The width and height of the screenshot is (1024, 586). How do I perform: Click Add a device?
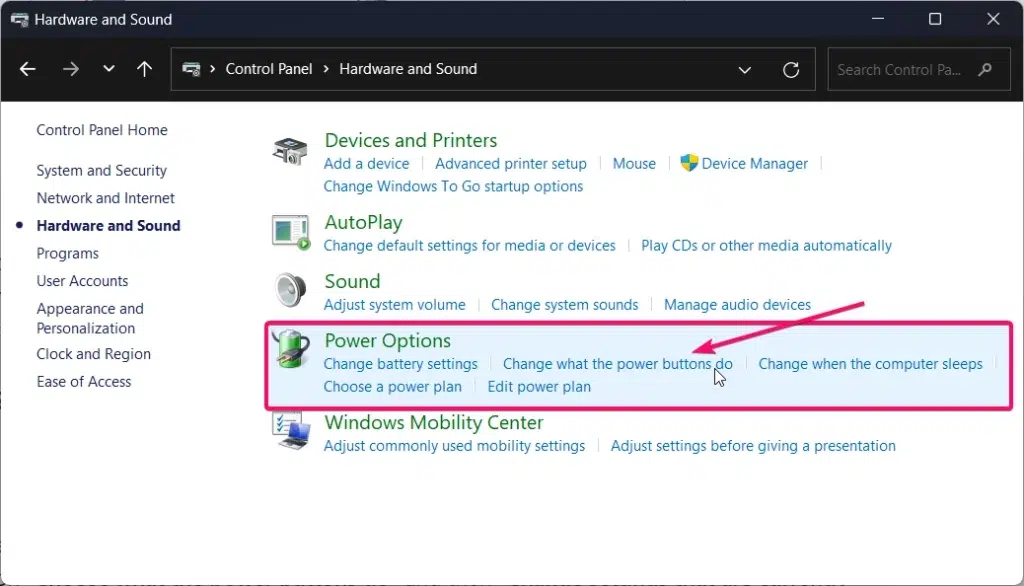[366, 164]
